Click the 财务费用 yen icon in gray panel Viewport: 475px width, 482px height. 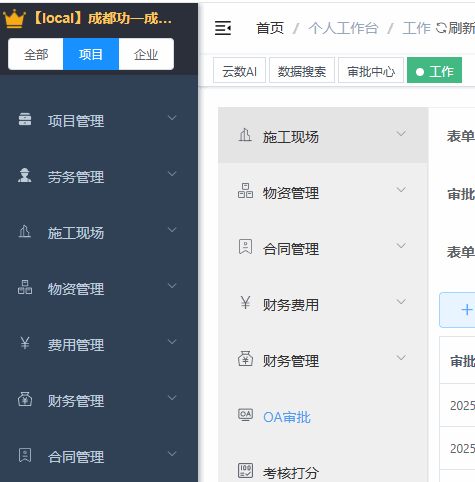(x=245, y=303)
